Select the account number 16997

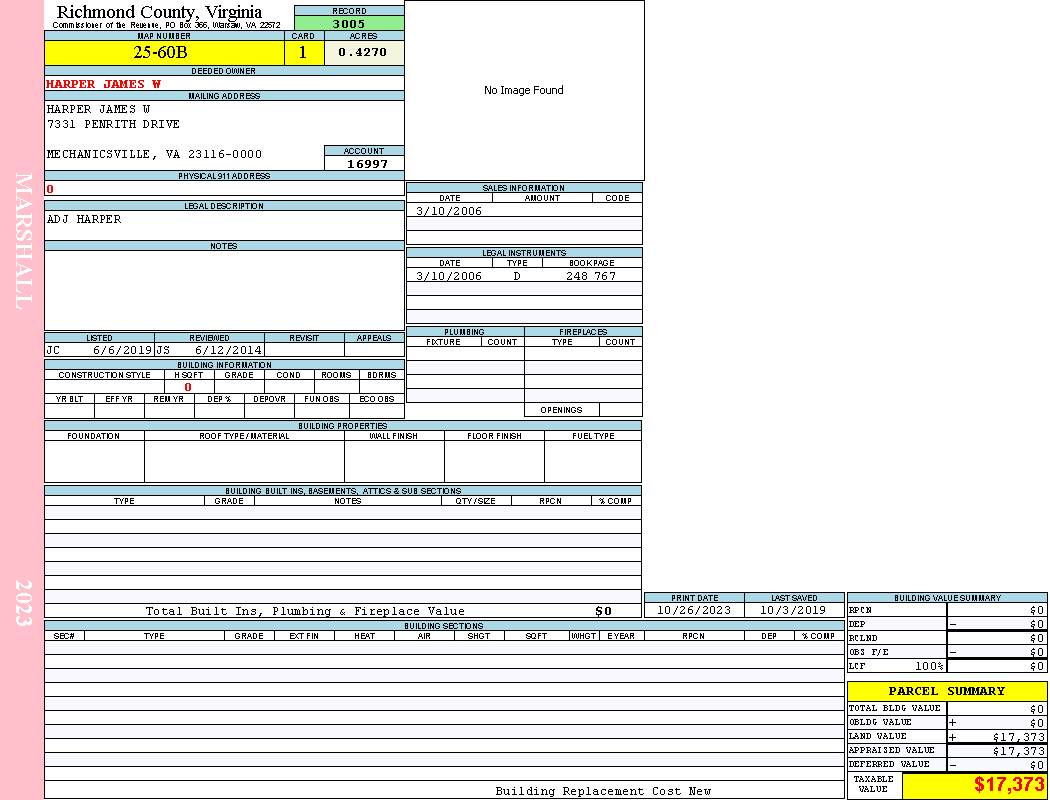tap(367, 164)
